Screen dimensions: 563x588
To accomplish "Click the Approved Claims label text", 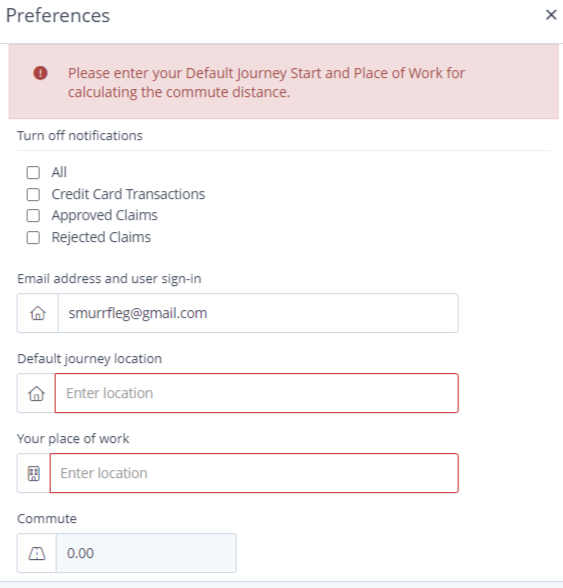I will [105, 216].
